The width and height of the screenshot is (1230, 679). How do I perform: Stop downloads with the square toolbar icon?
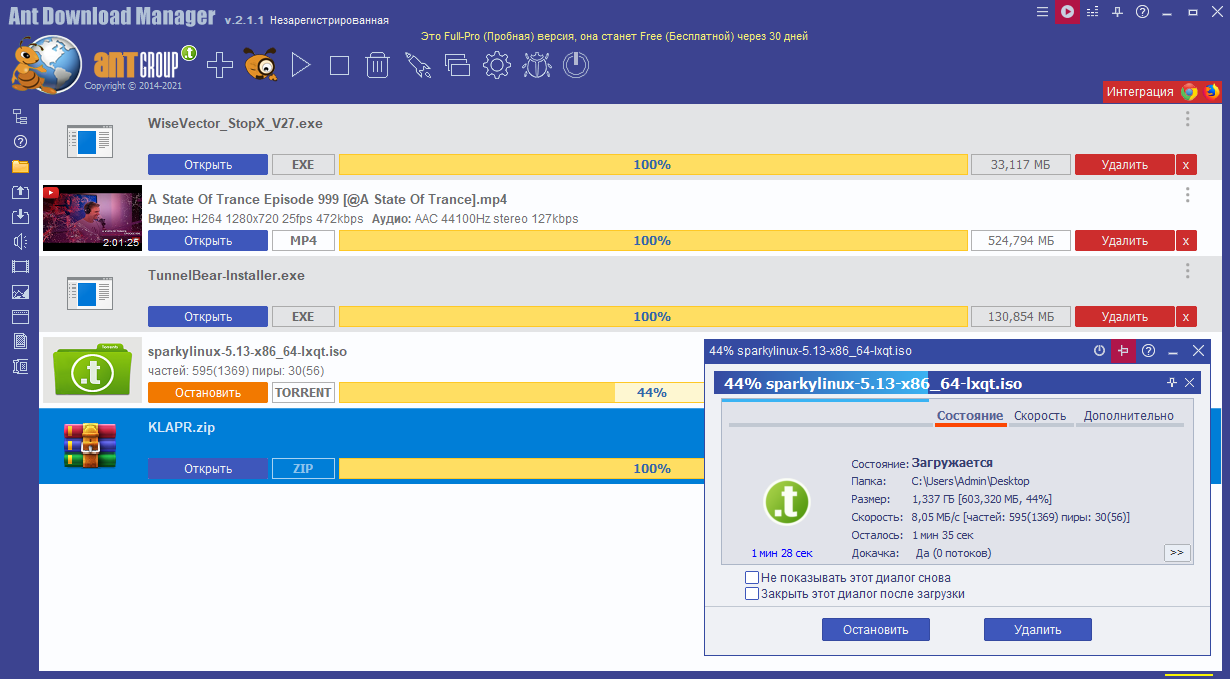(x=339, y=65)
